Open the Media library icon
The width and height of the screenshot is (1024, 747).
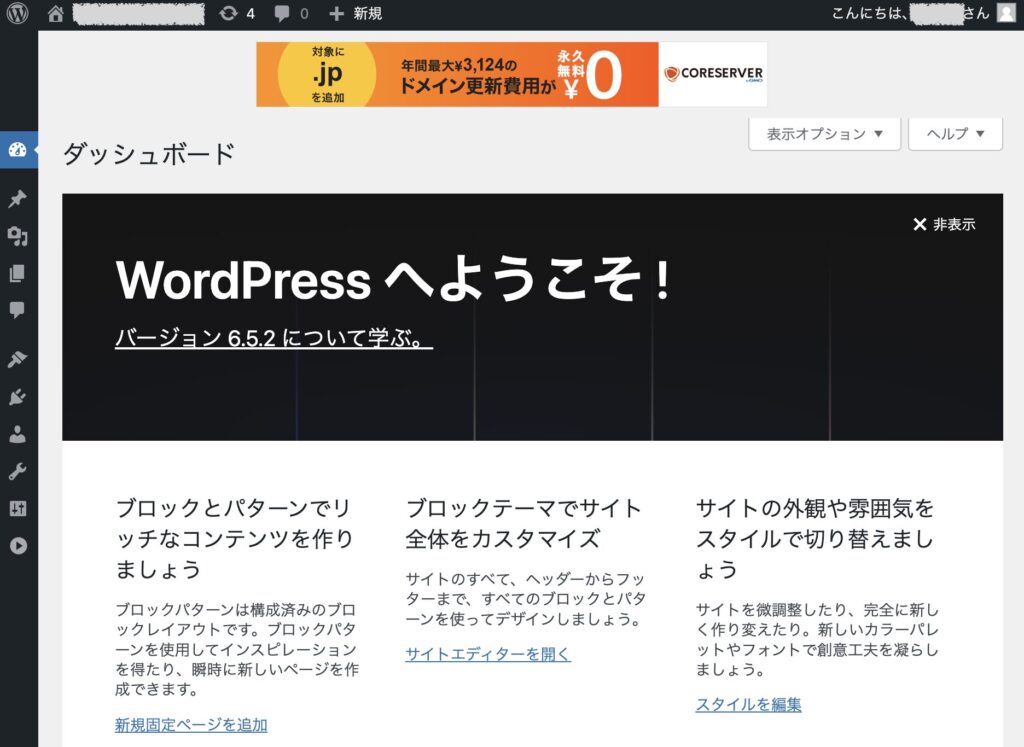coord(18,237)
